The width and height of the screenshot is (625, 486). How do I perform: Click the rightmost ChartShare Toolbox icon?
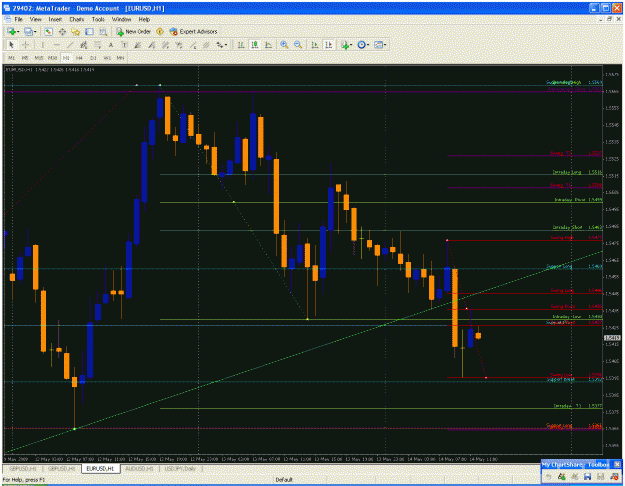(x=614, y=476)
